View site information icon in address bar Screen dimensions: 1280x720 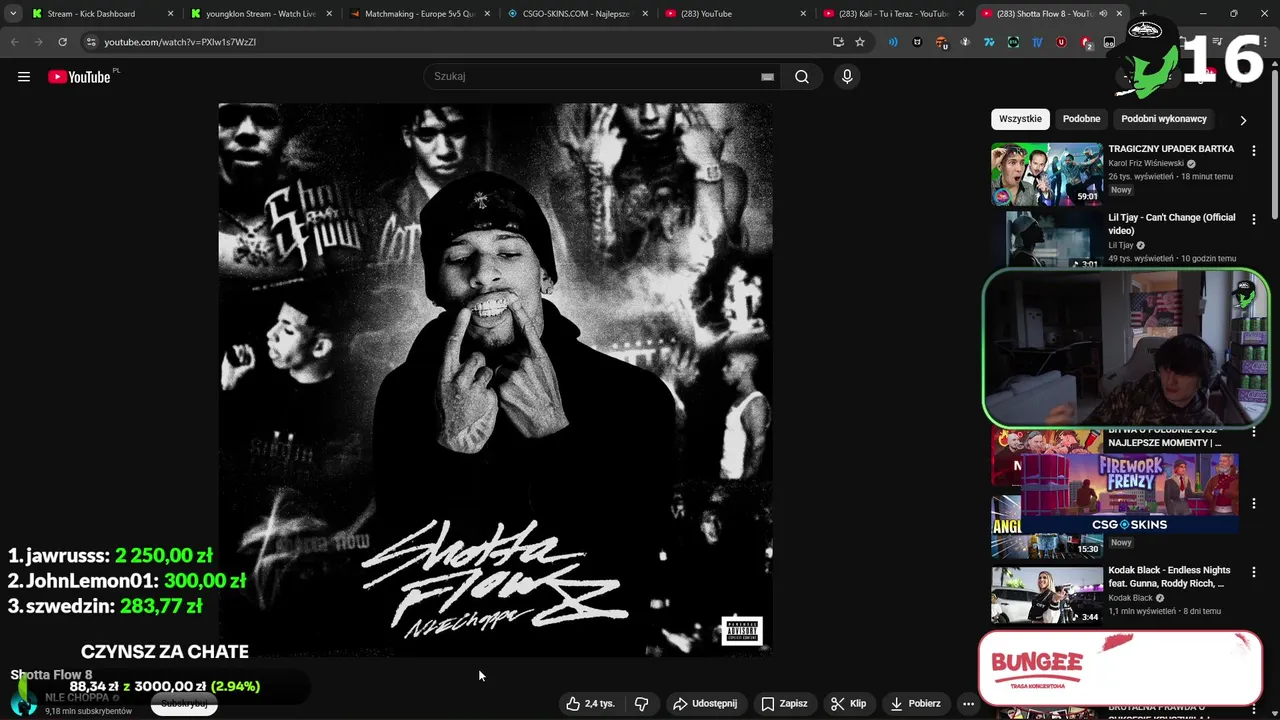[x=91, y=42]
